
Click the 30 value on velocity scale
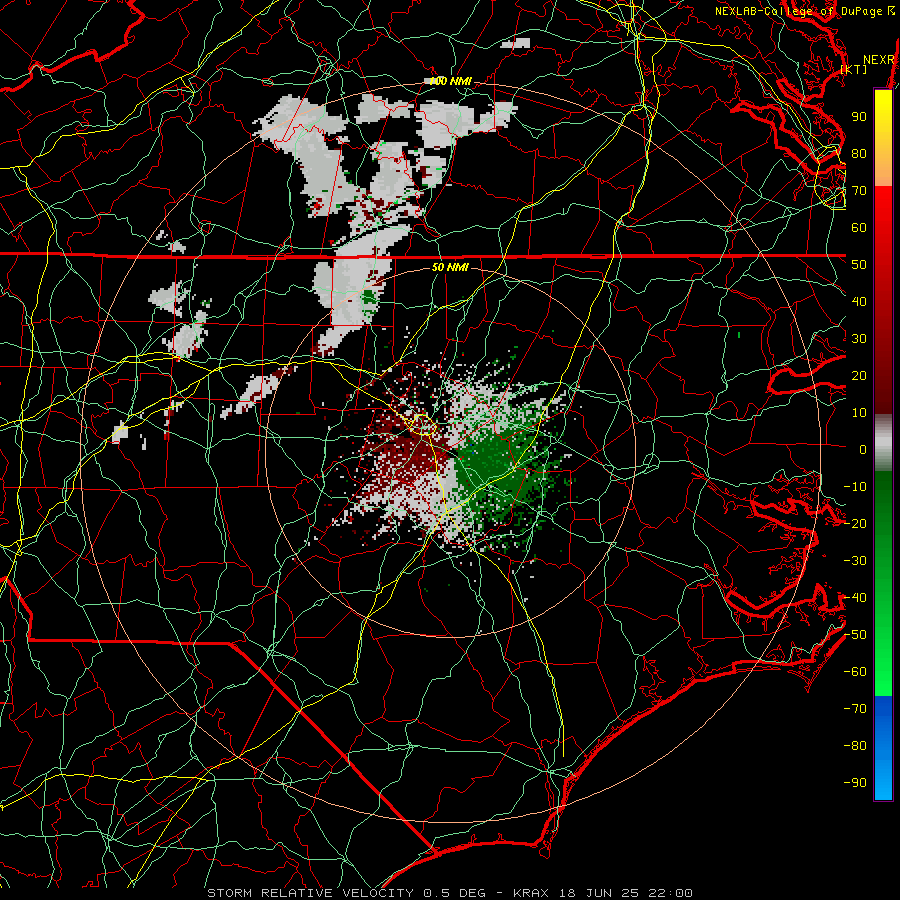coord(859,339)
